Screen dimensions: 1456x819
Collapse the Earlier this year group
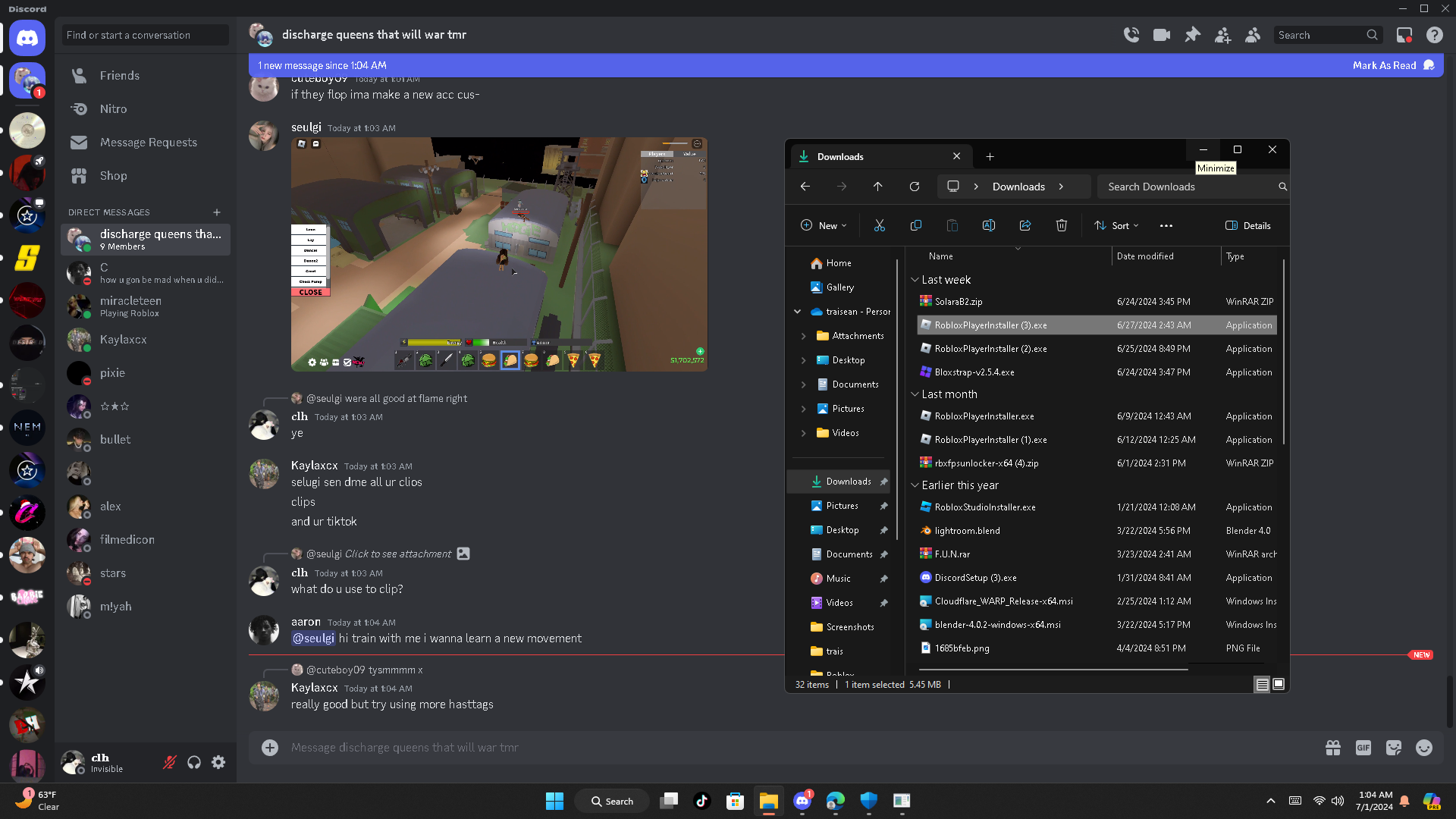click(915, 485)
